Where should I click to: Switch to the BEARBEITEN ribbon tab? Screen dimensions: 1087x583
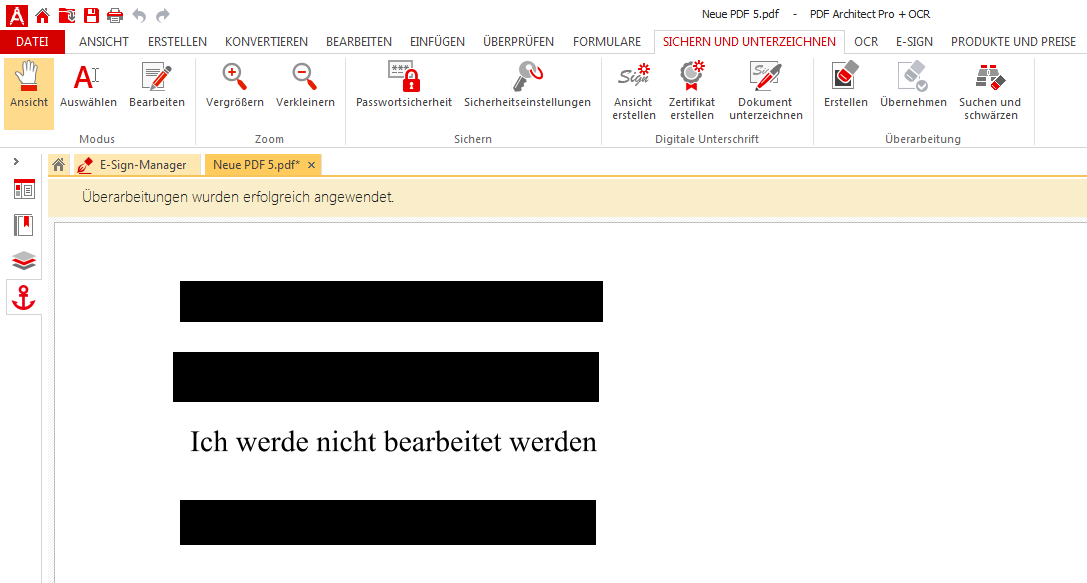click(x=358, y=42)
